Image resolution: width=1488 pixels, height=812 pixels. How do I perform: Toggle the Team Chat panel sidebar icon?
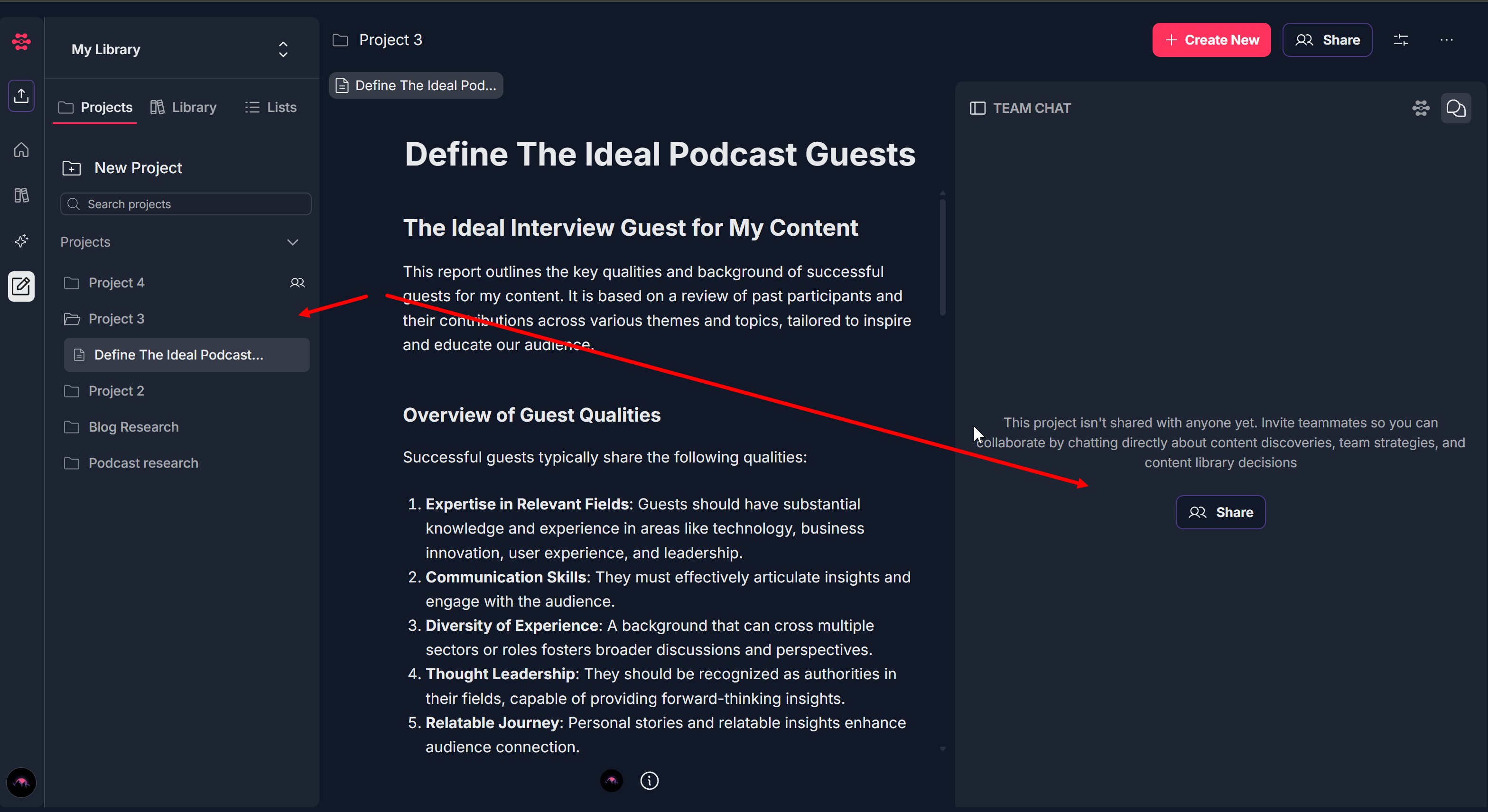pyautogui.click(x=977, y=108)
